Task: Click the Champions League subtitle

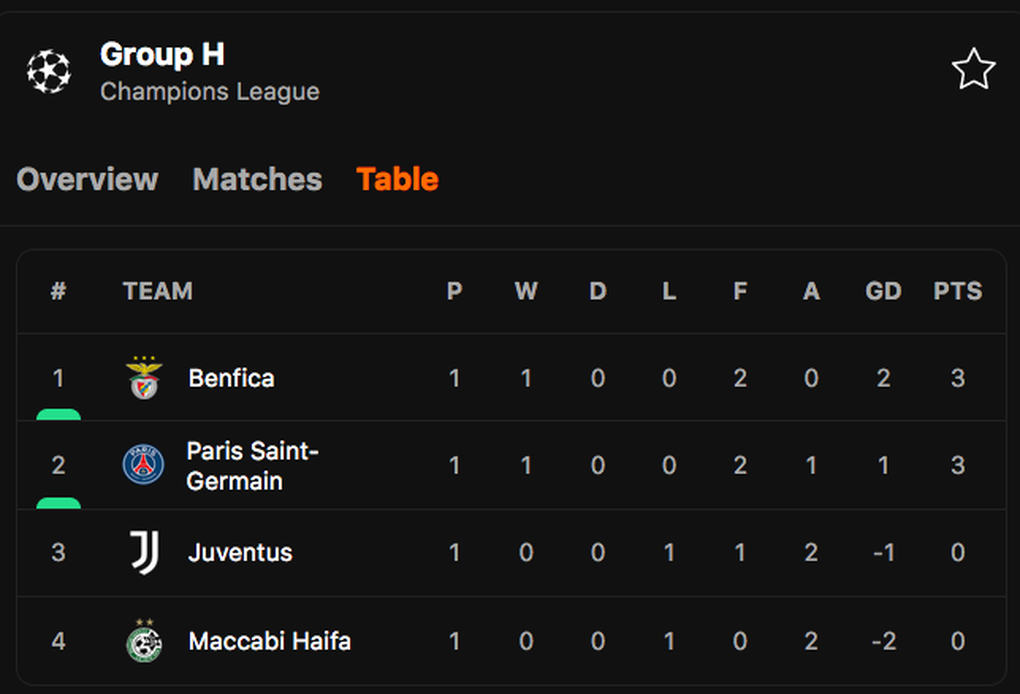Action: pos(210,92)
